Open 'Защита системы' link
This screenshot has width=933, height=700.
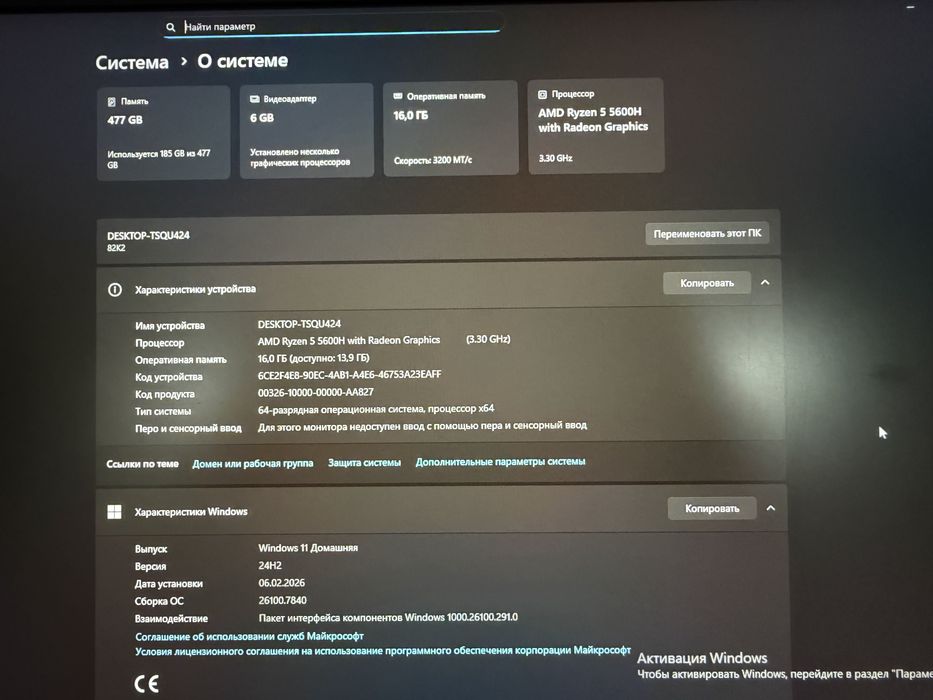364,462
